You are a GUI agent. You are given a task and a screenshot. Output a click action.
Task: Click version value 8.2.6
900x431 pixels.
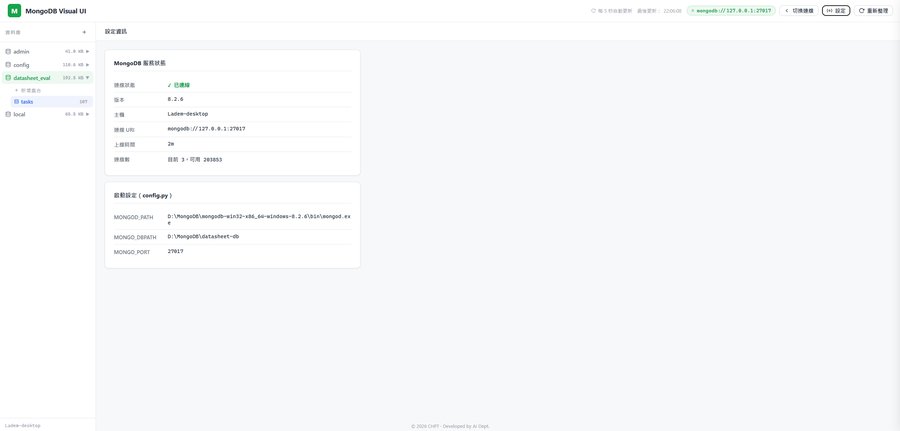coord(176,99)
